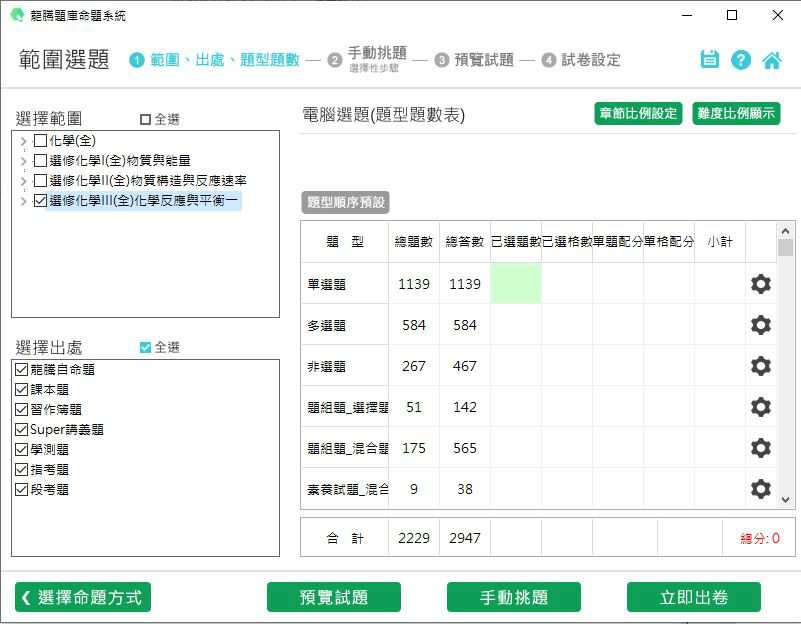Click 題型順序預設 button
Image resolution: width=801 pixels, height=624 pixels.
pos(345,202)
